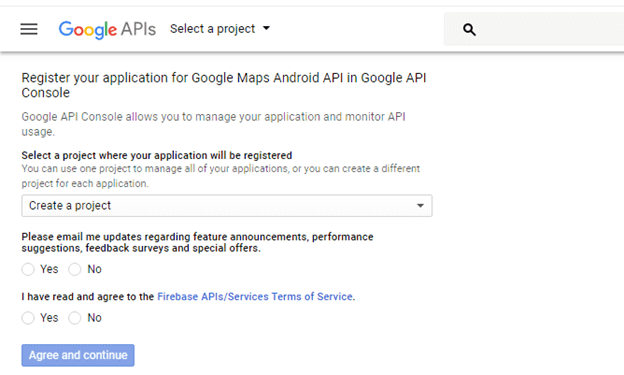
Task: Click the Yes label under Terms of Service
Action: click(49, 318)
